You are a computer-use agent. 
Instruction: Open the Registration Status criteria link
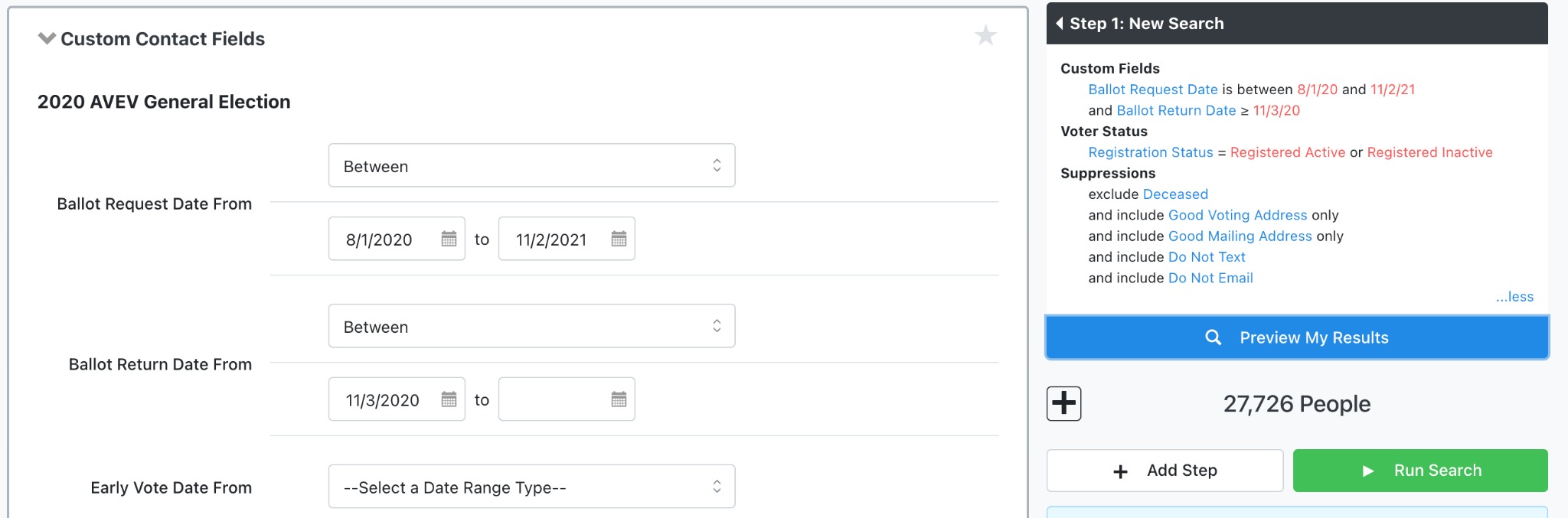1151,152
